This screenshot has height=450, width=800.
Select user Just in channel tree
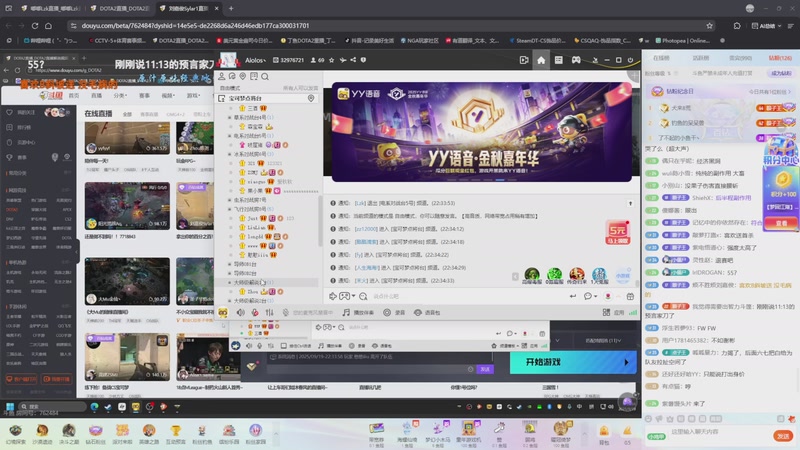pyautogui.click(x=253, y=218)
